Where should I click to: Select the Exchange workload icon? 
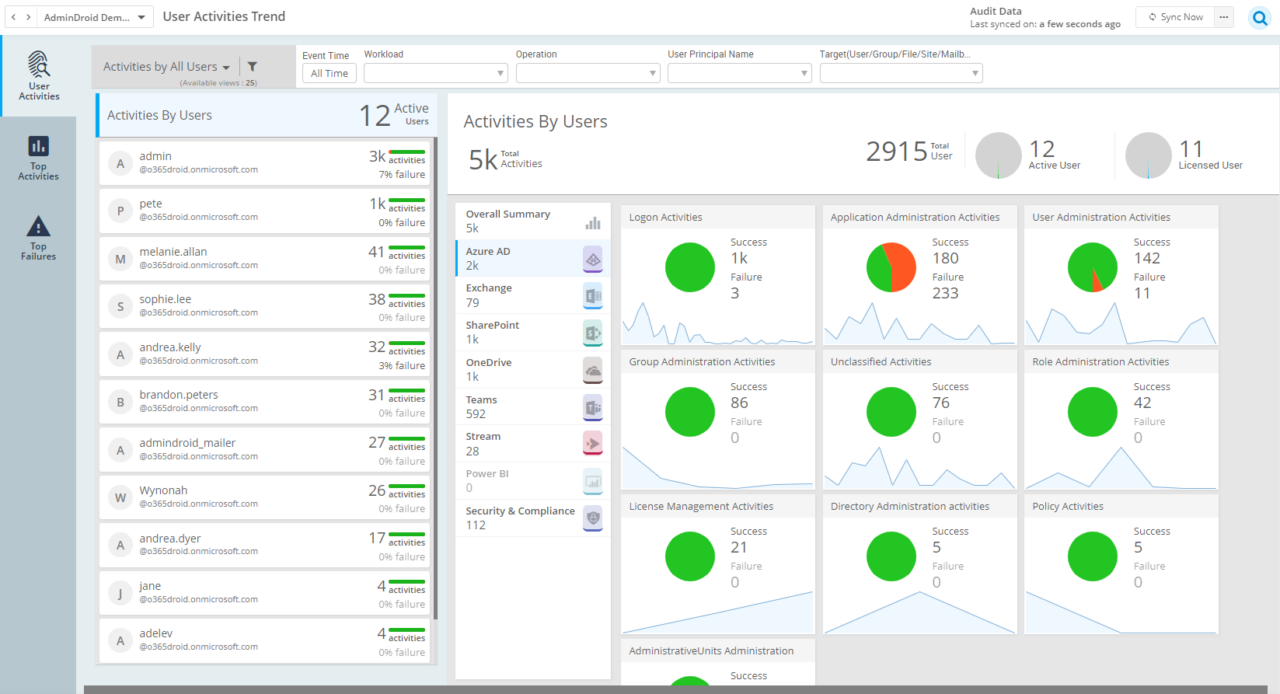[x=592, y=295]
